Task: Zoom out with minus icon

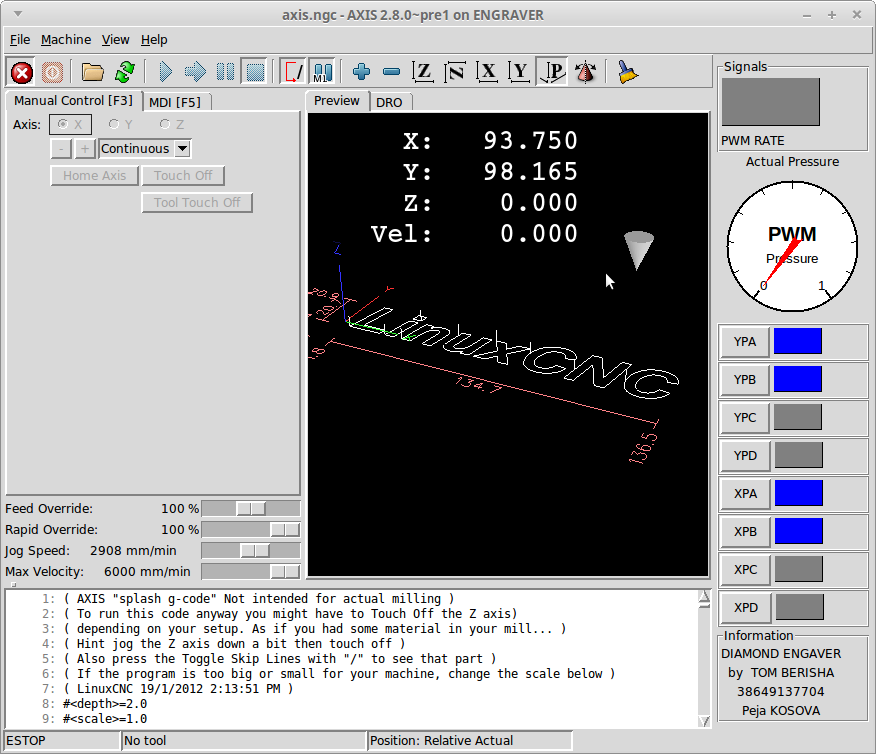Action: tap(392, 73)
